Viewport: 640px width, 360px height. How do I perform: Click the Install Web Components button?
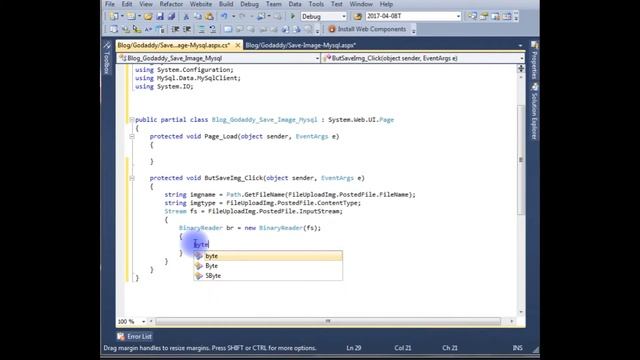pyautogui.click(x=367, y=29)
